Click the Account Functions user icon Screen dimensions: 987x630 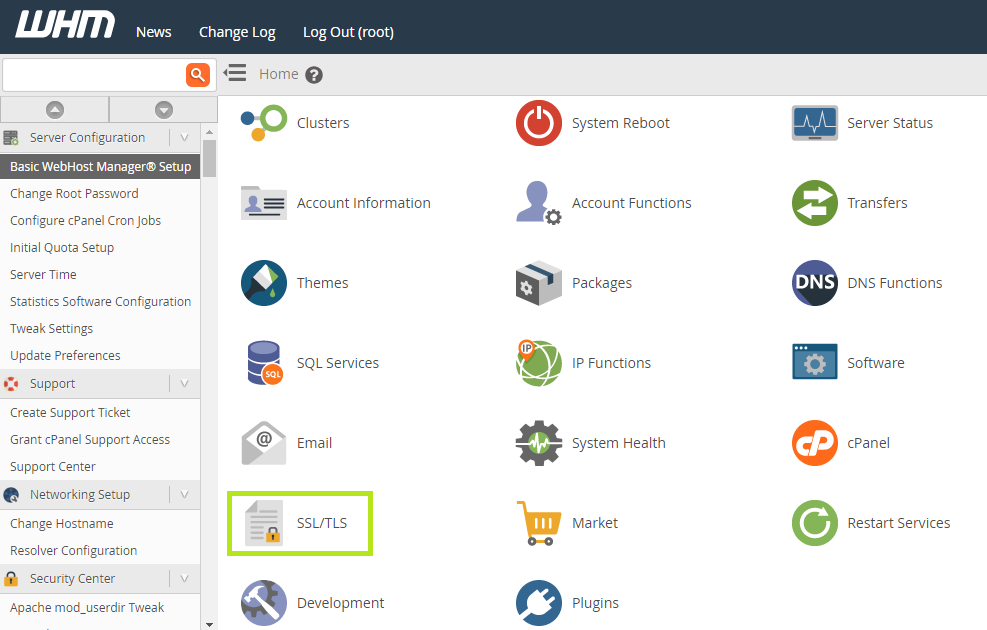point(539,203)
